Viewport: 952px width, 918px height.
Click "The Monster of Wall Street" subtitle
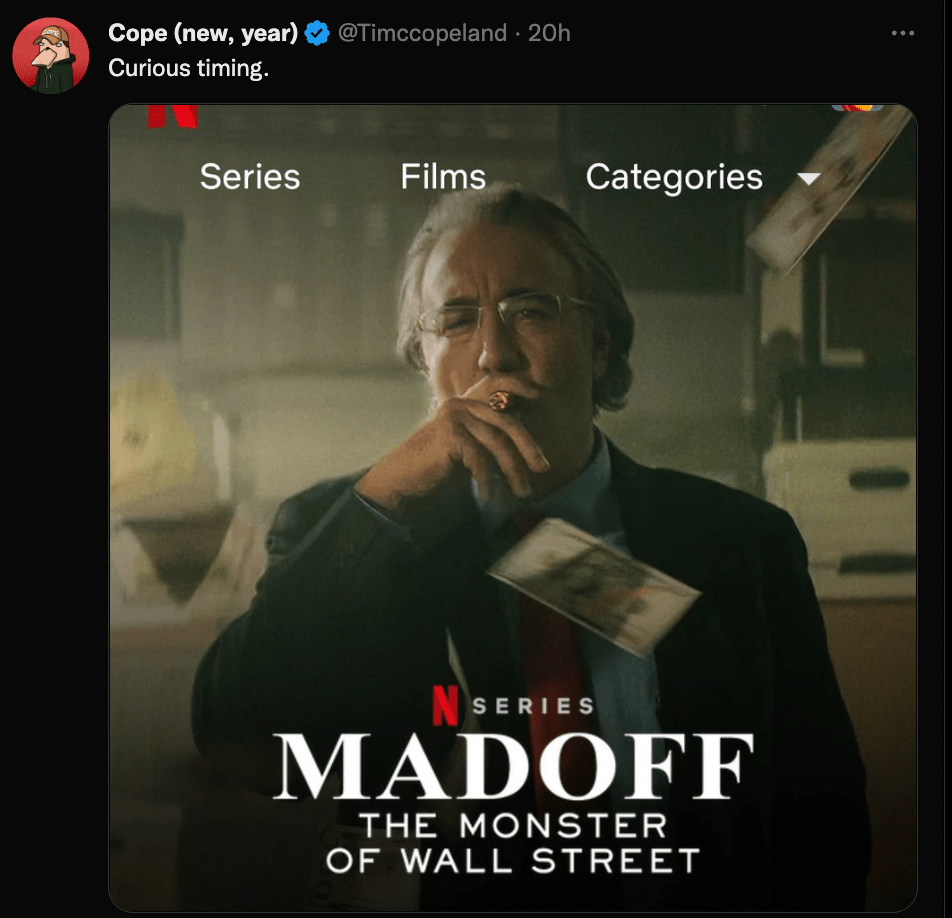(x=513, y=843)
